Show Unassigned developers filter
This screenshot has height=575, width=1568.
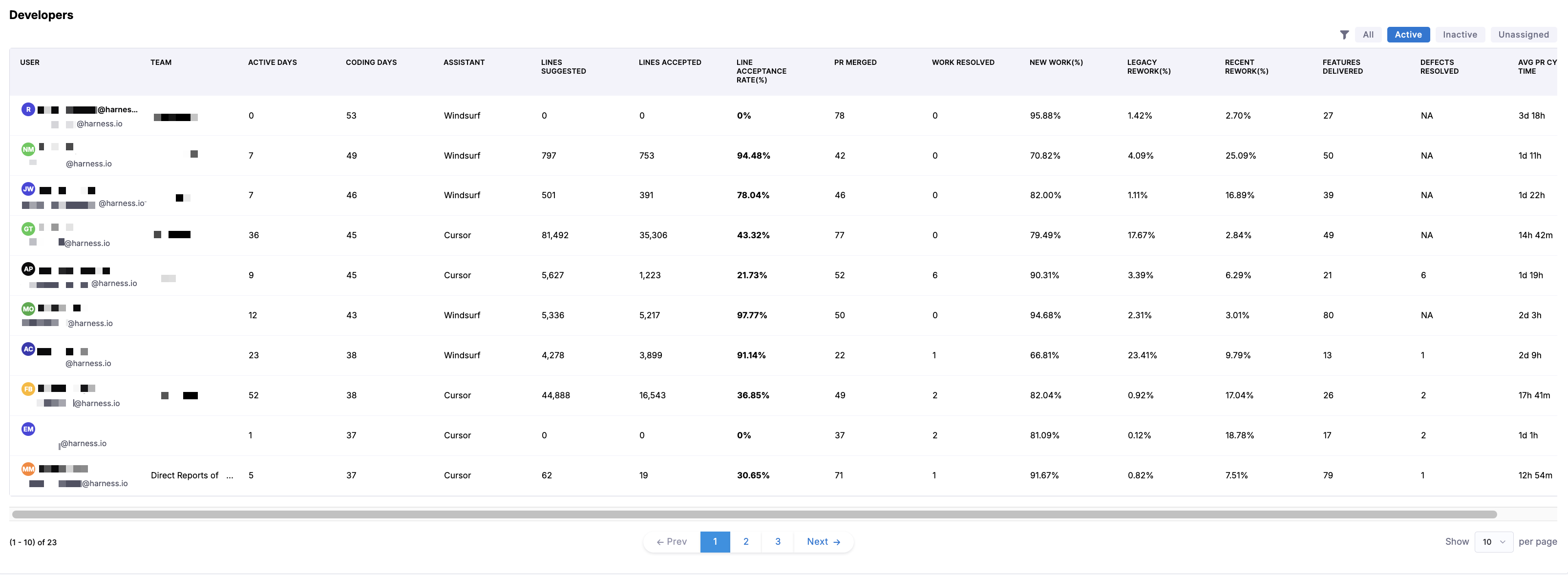click(x=1523, y=35)
